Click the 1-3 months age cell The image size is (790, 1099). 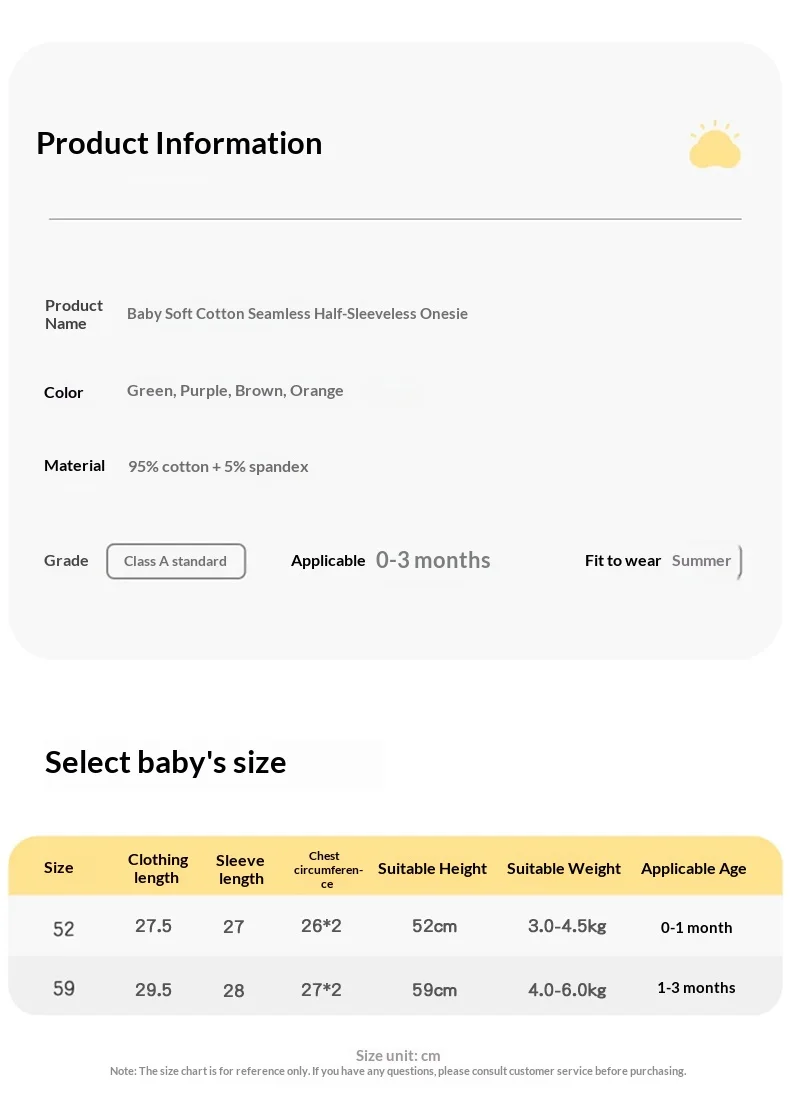pyautogui.click(x=696, y=988)
